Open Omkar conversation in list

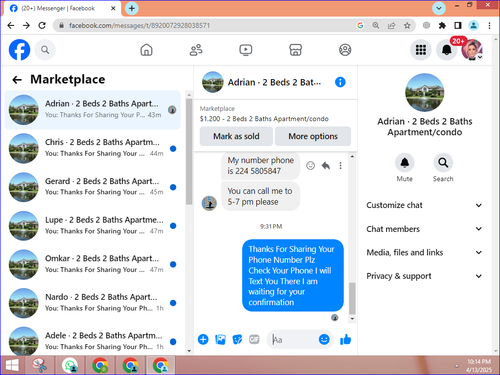pyautogui.click(x=93, y=264)
